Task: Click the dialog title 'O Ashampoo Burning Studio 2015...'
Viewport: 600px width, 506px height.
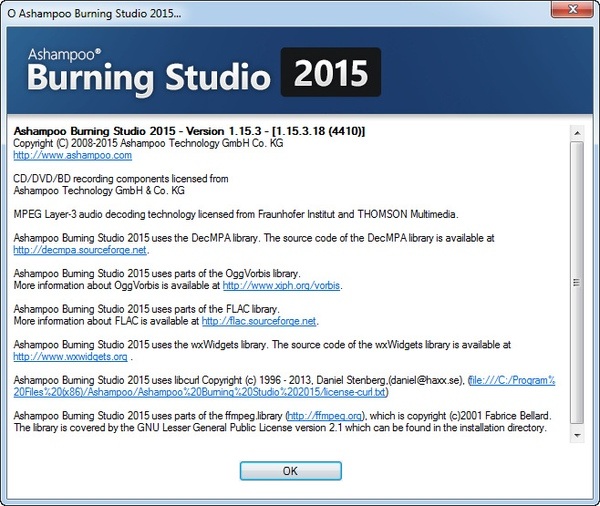Action: pyautogui.click(x=94, y=13)
